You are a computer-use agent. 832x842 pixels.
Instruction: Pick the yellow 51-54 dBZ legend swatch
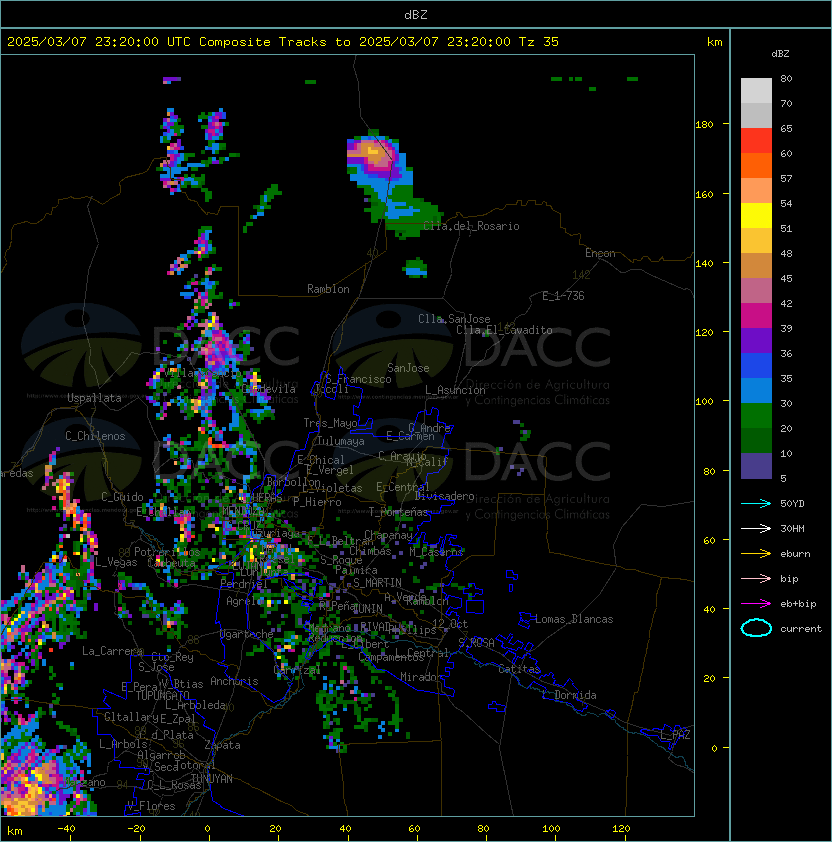pyautogui.click(x=756, y=215)
